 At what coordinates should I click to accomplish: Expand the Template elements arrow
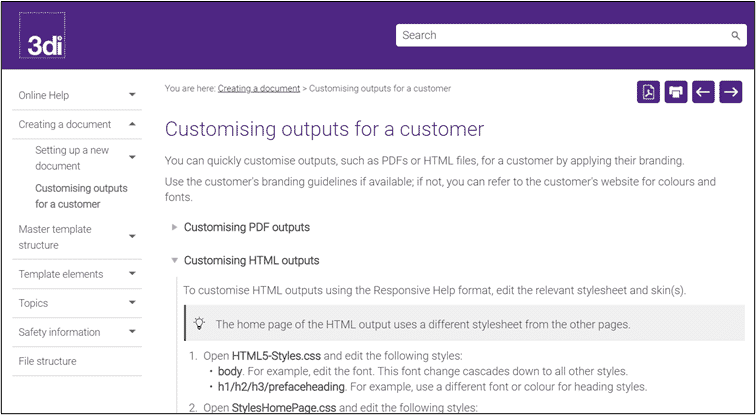[x=132, y=273]
